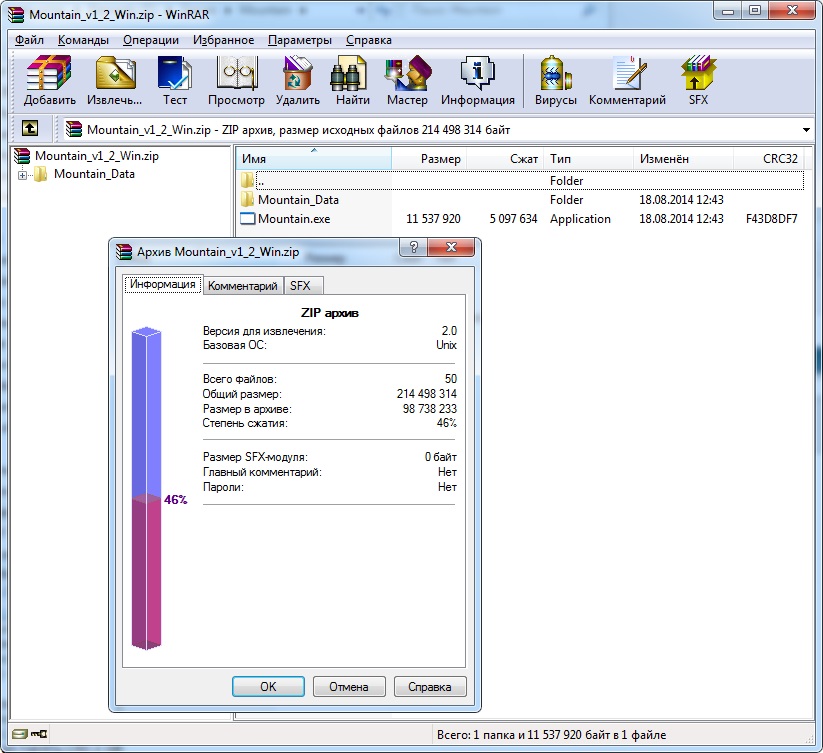Expand the Mountain_Data tree node
Screen dimensions: 823x753
pyautogui.click(x=22, y=175)
